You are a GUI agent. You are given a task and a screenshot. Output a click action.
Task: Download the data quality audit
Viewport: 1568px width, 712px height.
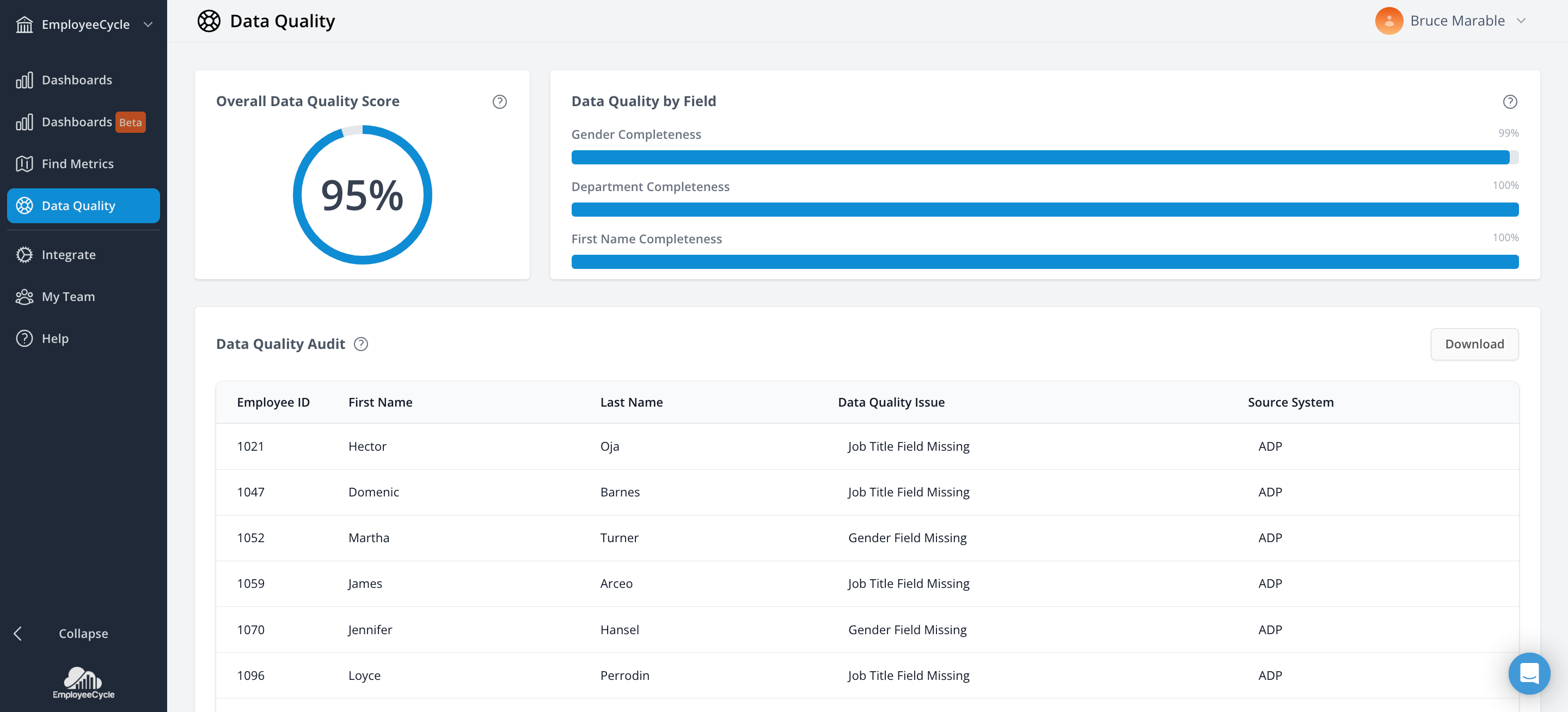click(x=1474, y=344)
